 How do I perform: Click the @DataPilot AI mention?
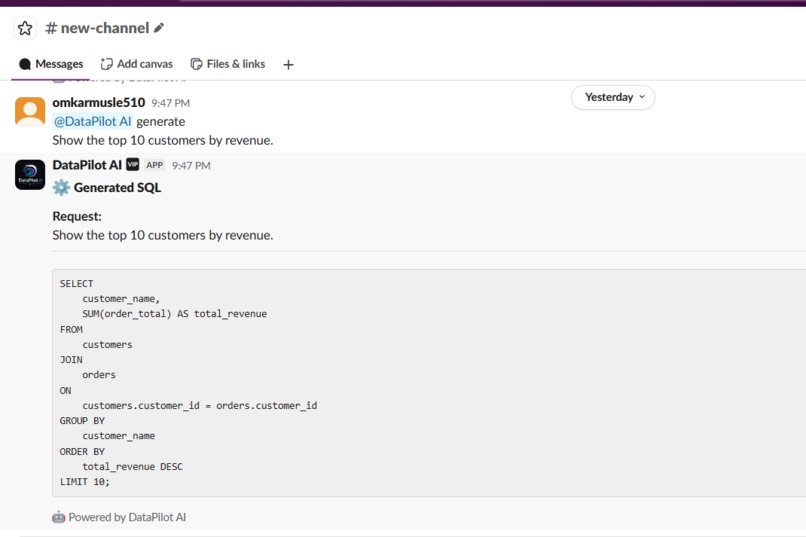[93, 121]
